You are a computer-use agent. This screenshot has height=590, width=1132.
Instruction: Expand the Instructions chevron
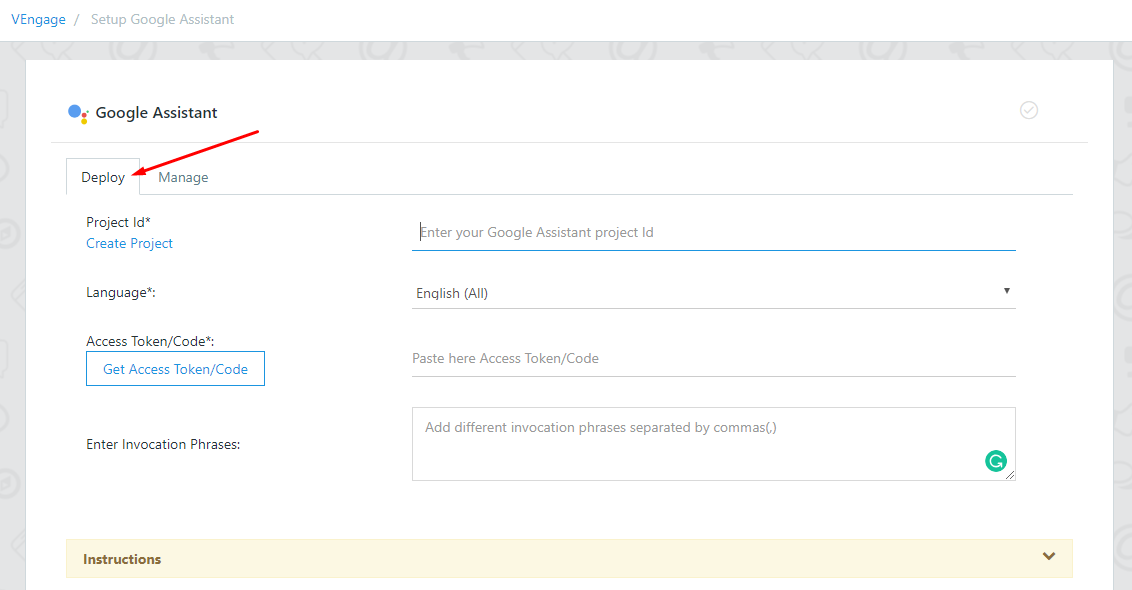click(x=1049, y=556)
